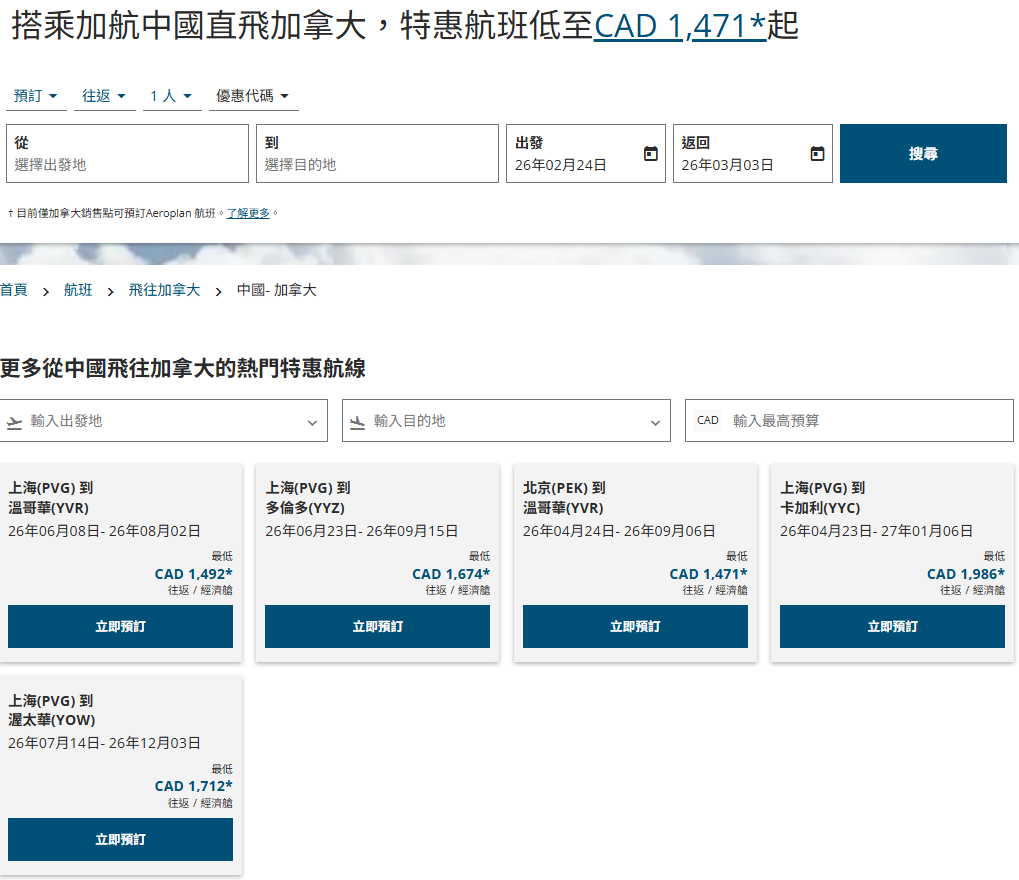This screenshot has height=880, width=1019.
Task: Book the 上海(PVG) to 卡加利(YYC) flight
Action: click(x=892, y=627)
